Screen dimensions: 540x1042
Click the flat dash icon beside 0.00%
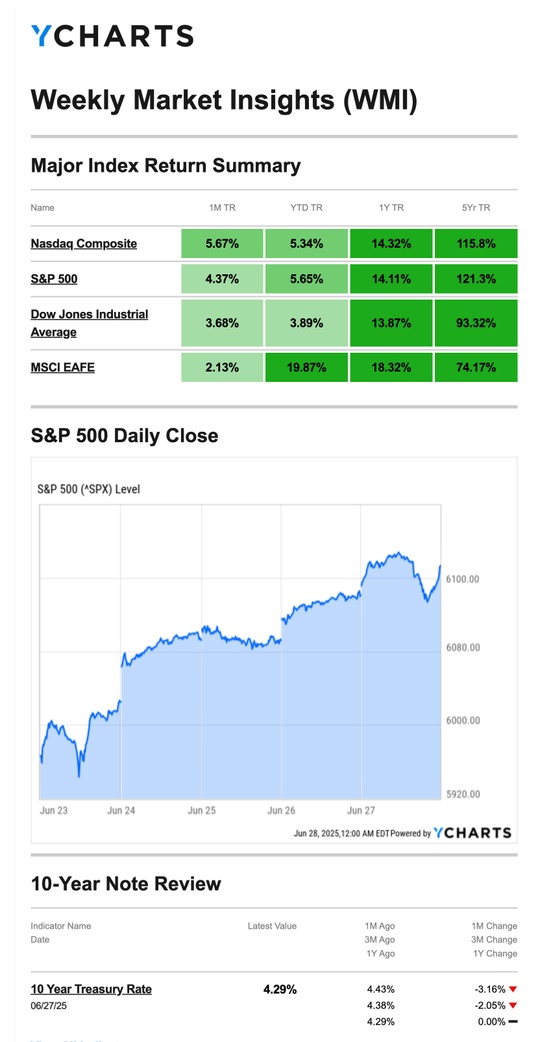pyautogui.click(x=513, y=1021)
